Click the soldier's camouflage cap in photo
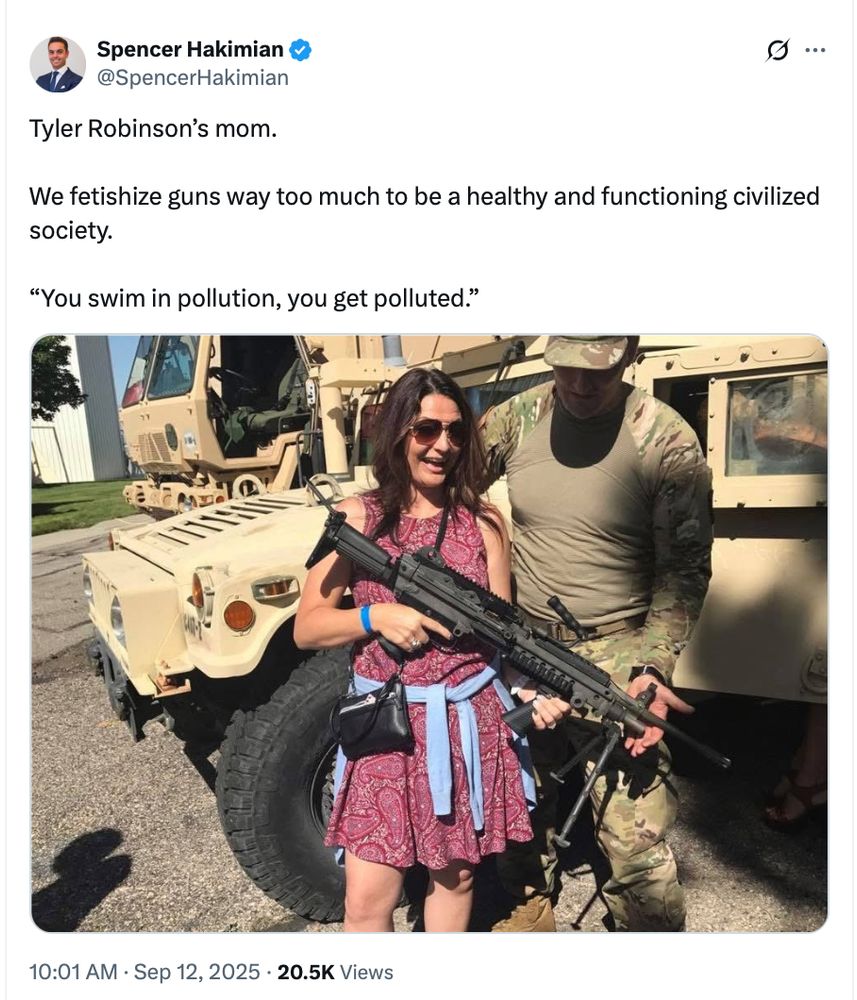Viewport: 857px width, 1000px height. (589, 352)
